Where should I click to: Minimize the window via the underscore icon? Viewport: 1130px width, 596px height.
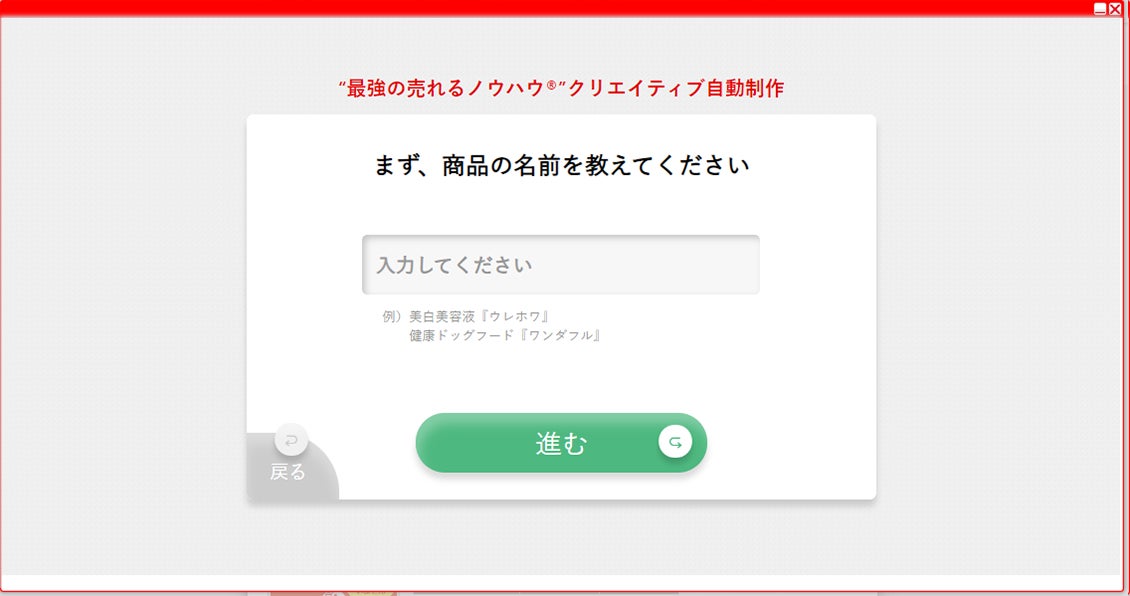(x=1100, y=9)
